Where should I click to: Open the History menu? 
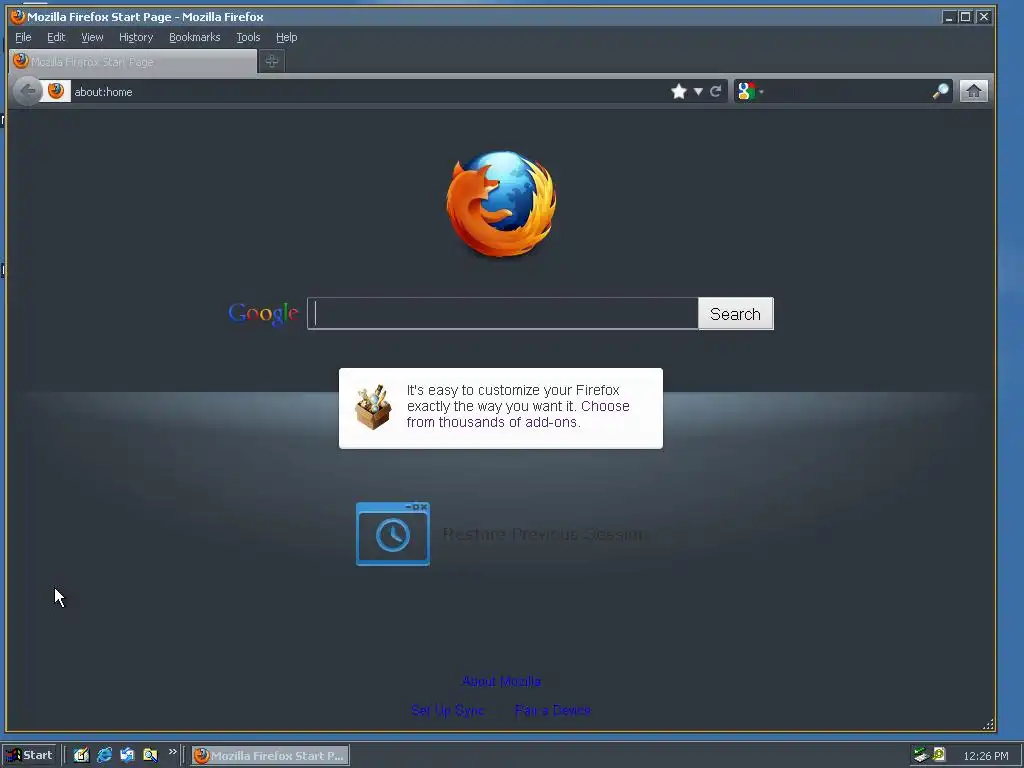pyautogui.click(x=136, y=37)
